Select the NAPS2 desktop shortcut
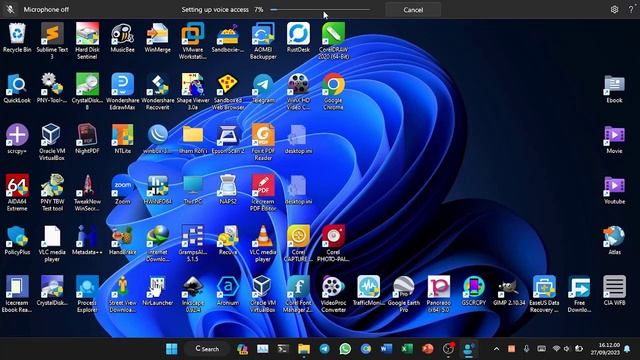Screen dimensions: 640x360 point(228,190)
